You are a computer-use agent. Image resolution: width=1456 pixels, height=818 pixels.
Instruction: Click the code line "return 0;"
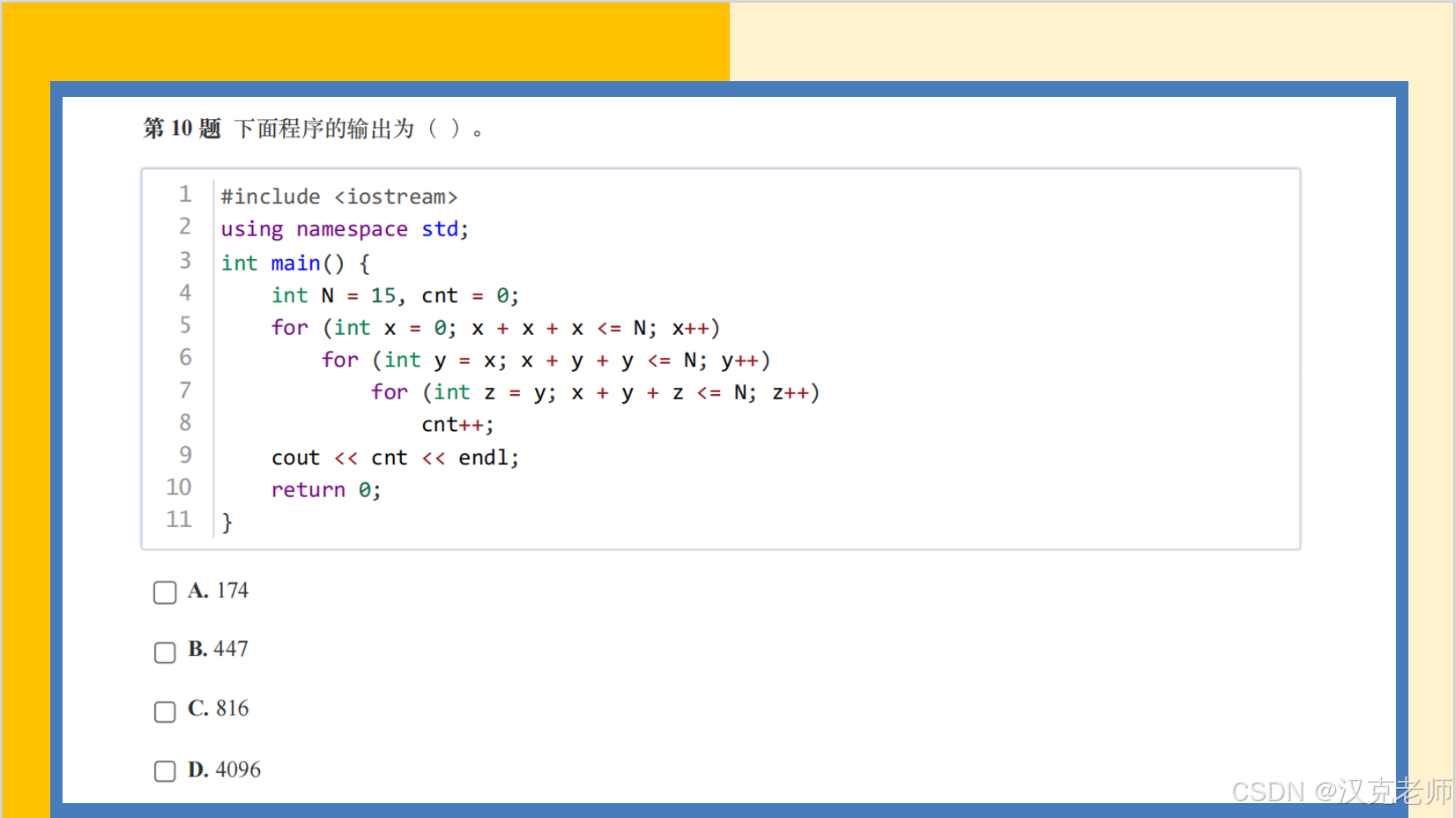coord(326,490)
